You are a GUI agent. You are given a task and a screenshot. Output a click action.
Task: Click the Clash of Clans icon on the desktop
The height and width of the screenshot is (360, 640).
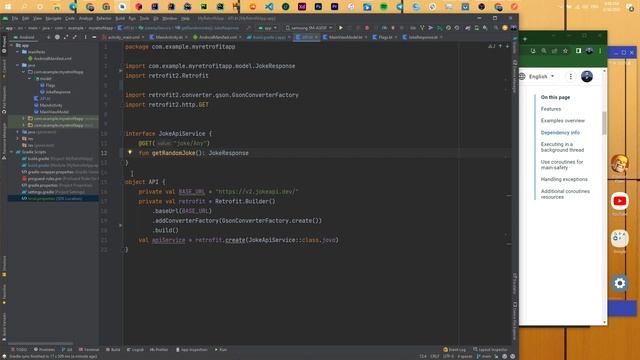(x=620, y=164)
